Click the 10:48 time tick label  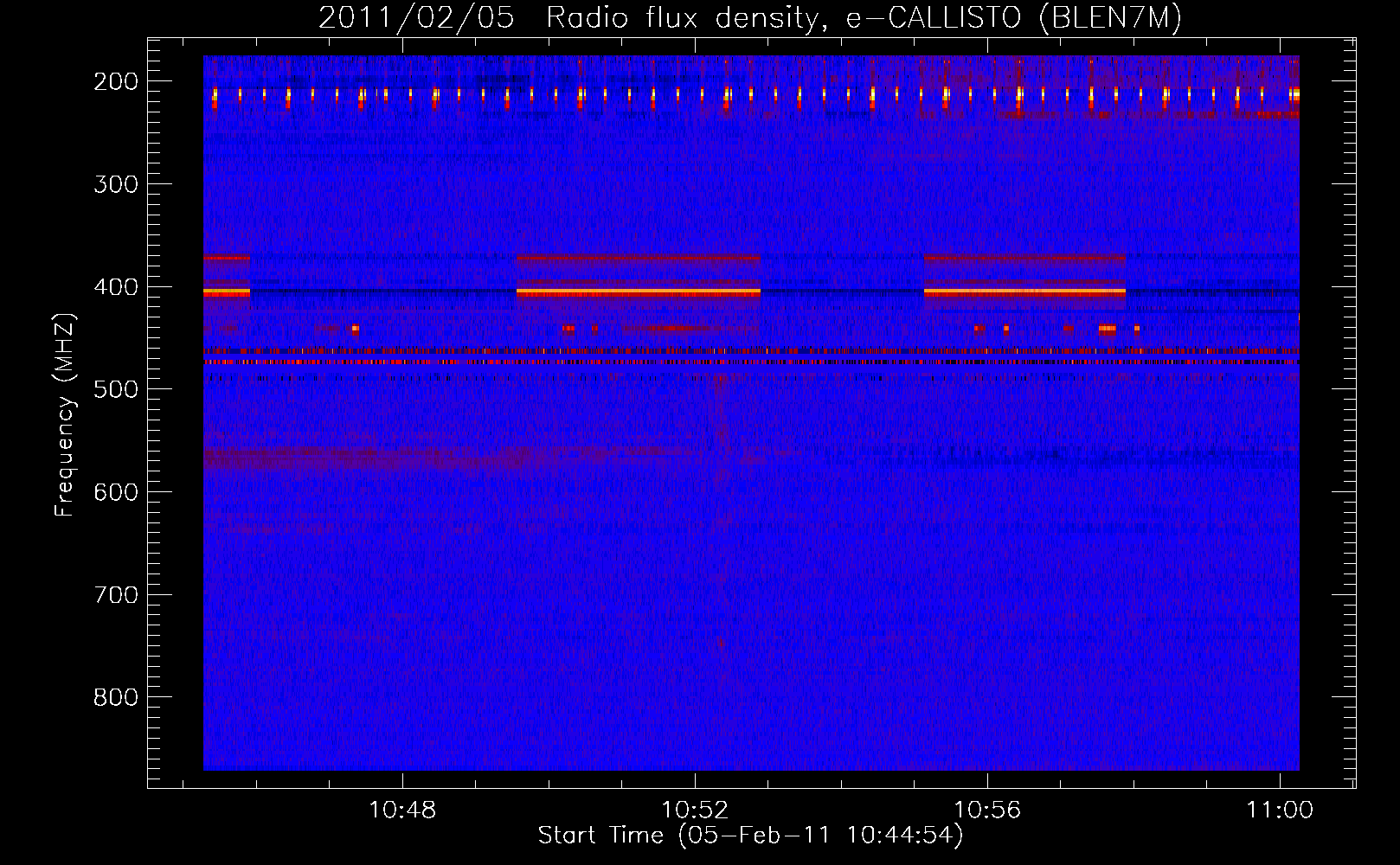pos(402,811)
